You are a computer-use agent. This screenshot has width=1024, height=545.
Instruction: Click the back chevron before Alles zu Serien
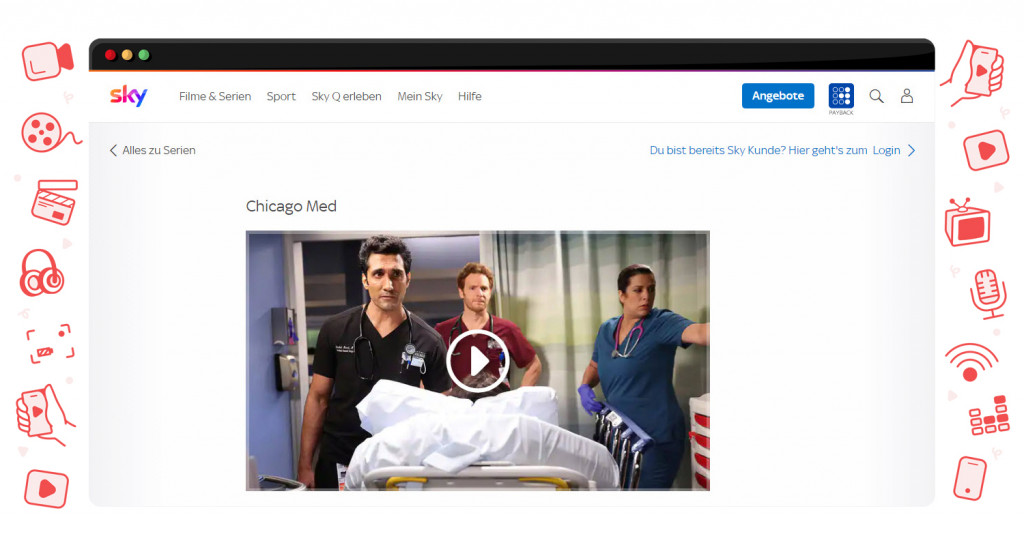click(x=113, y=150)
